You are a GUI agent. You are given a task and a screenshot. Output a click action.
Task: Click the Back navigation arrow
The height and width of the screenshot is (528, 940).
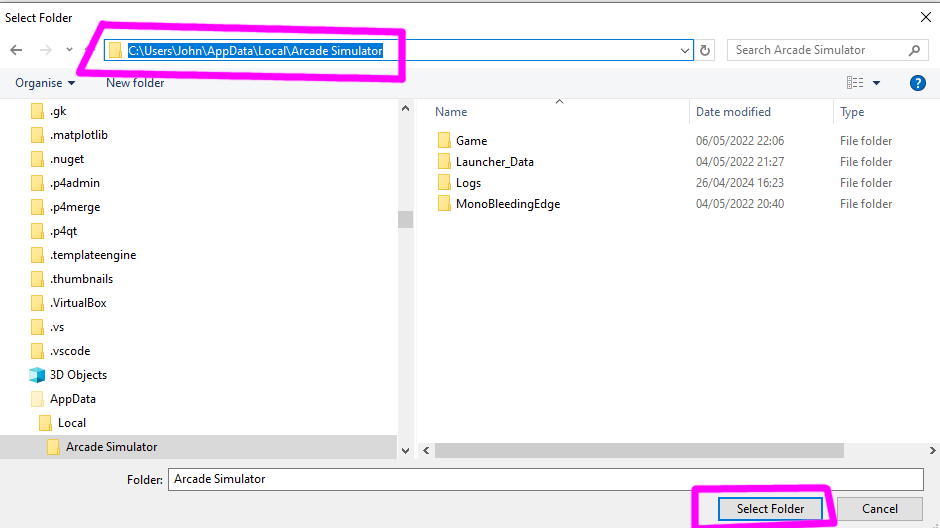[16, 50]
